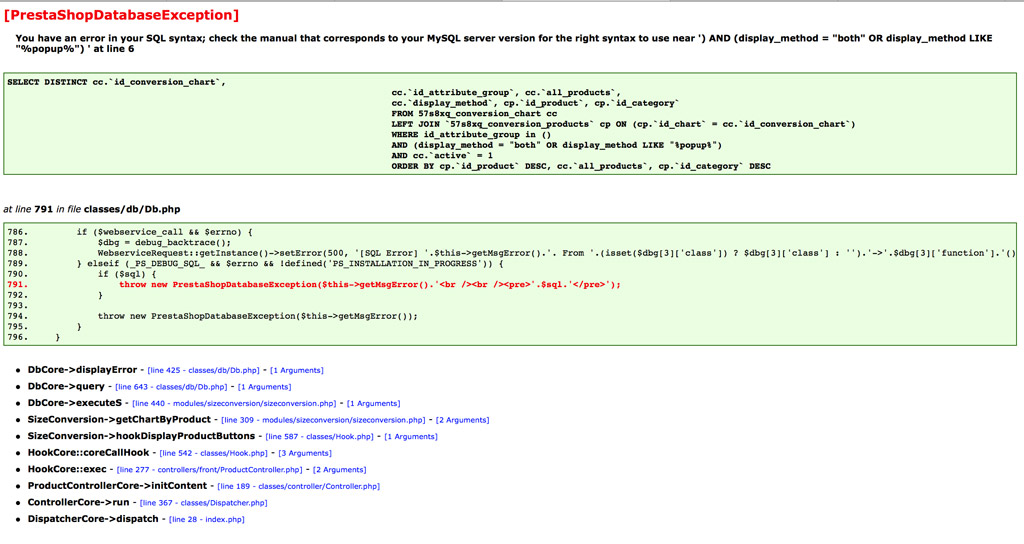
Task: Open the line 367 classes/Dispatcher.php link
Action: pyautogui.click(x=204, y=503)
